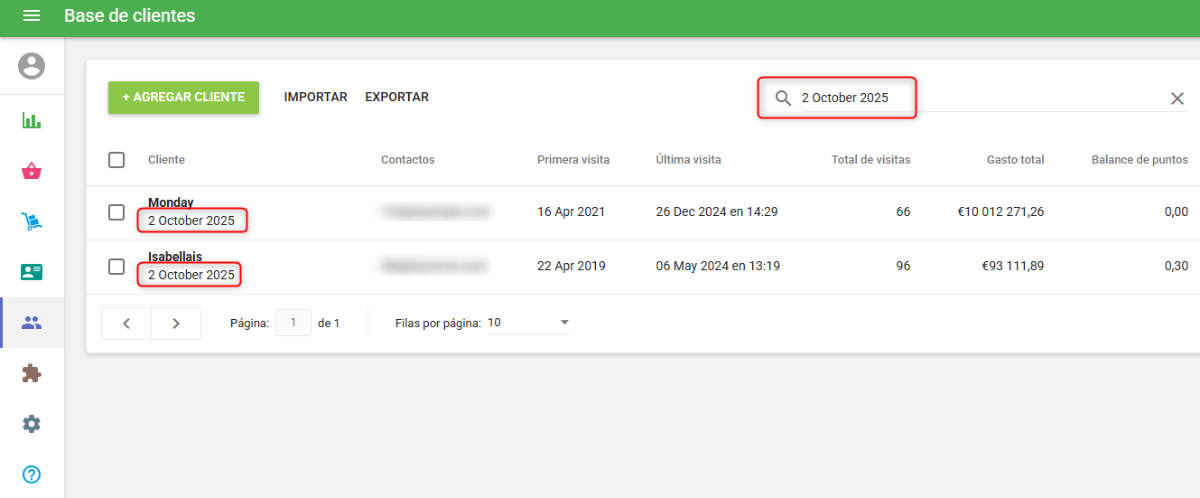Screen dimensions: 1200x498
Task: Open the pink shopping basket icon
Action: click(x=32, y=171)
